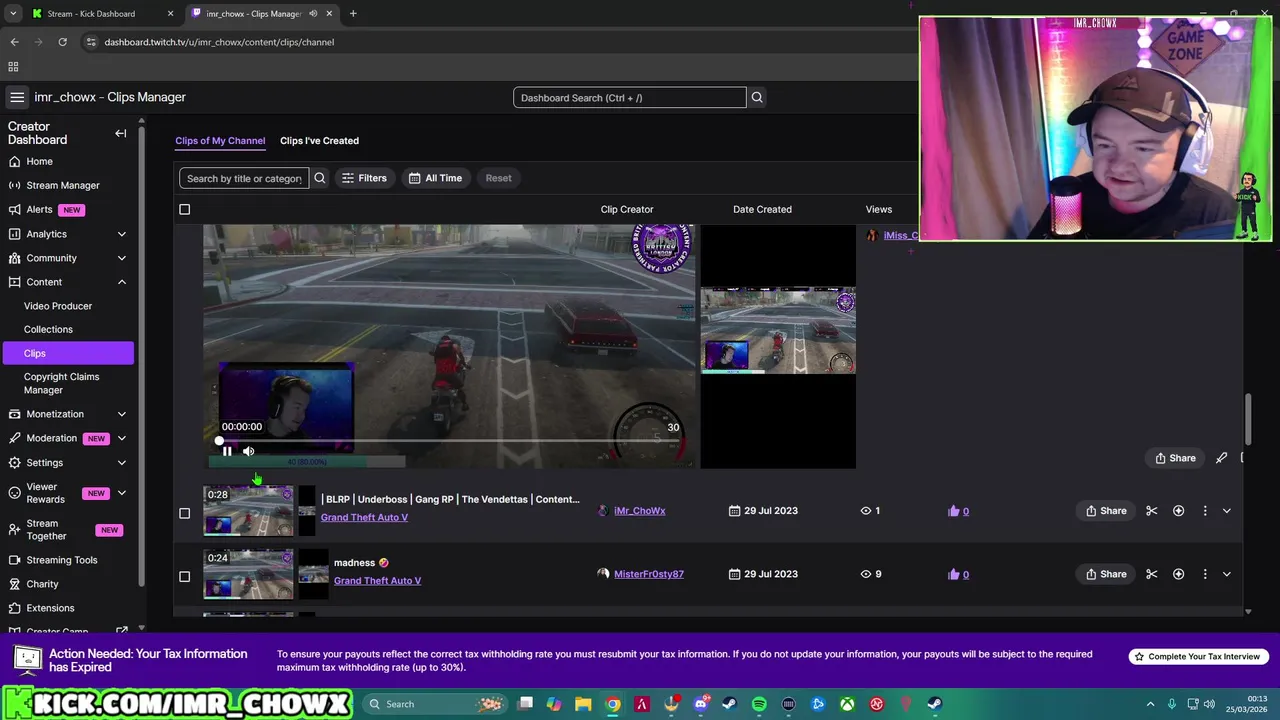Open Spotify from the taskbar
Viewport: 1280px width, 720px height.
[x=759, y=704]
